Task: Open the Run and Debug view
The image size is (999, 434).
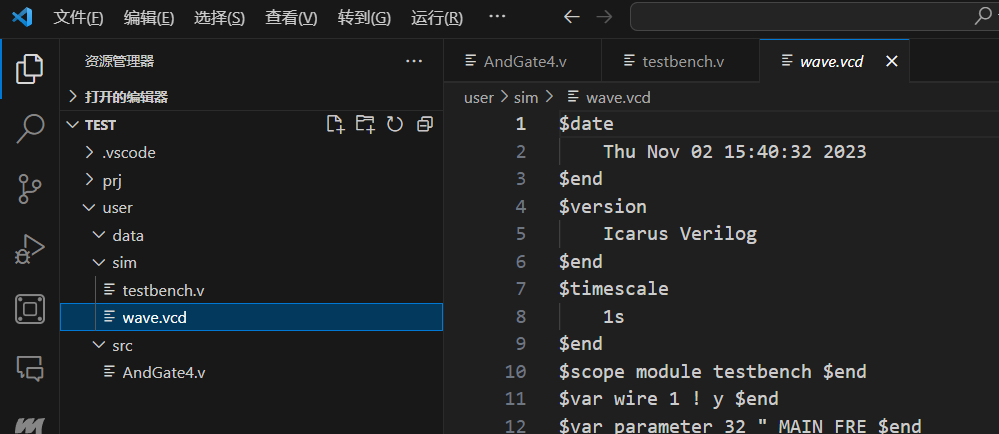Action: [x=30, y=248]
